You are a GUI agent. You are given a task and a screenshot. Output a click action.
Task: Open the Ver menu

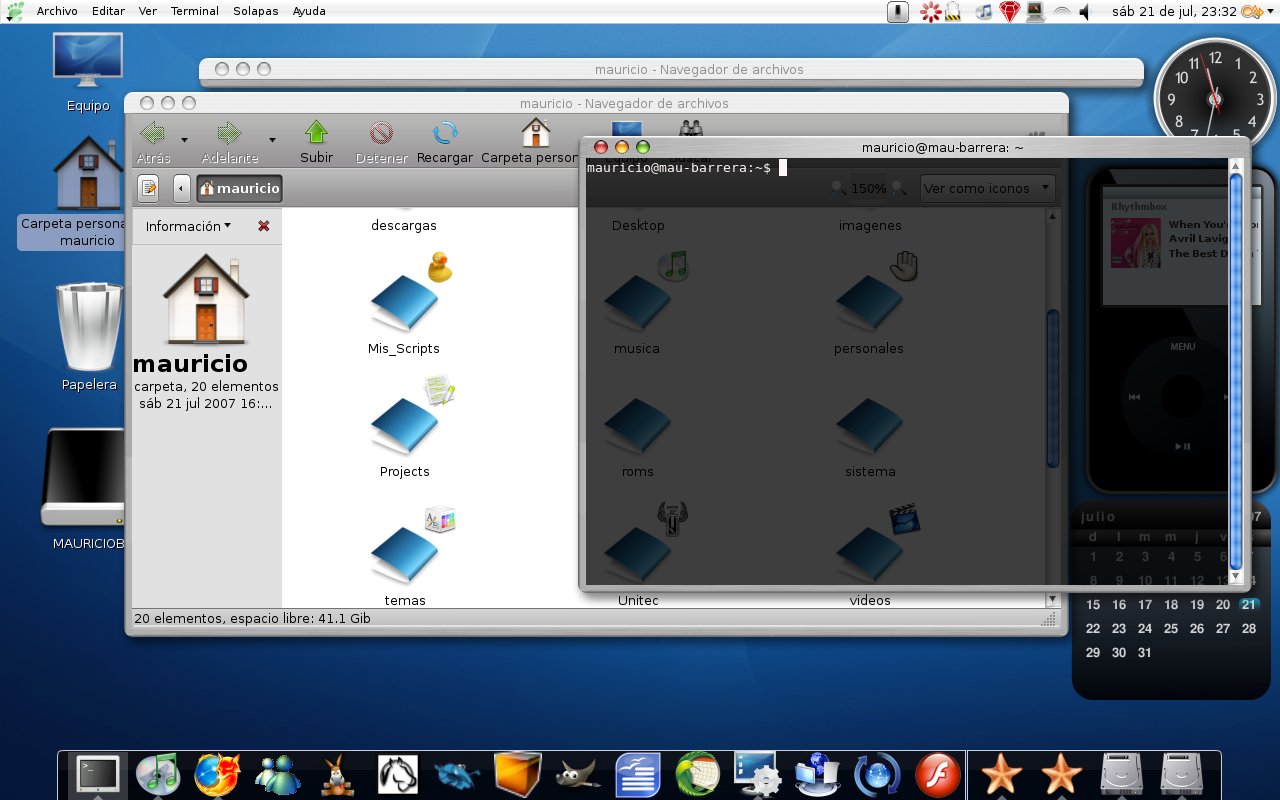(x=147, y=11)
